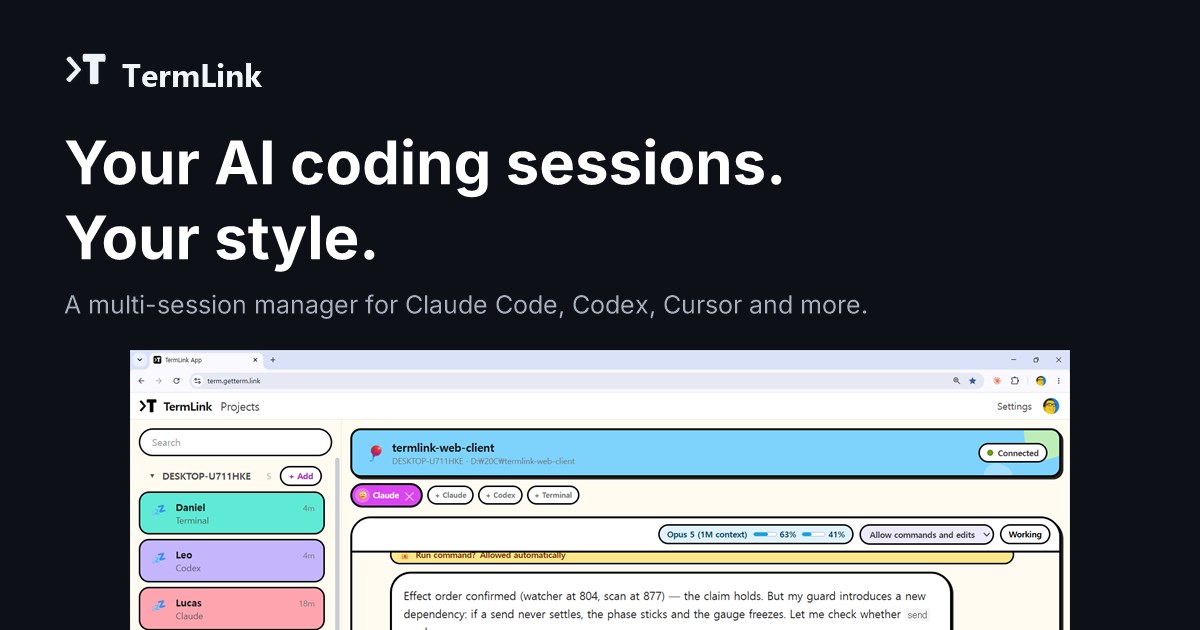Viewport: 1200px width, 630px height.
Task: Click the sleeping icon on Daniel's session
Action: point(159,510)
